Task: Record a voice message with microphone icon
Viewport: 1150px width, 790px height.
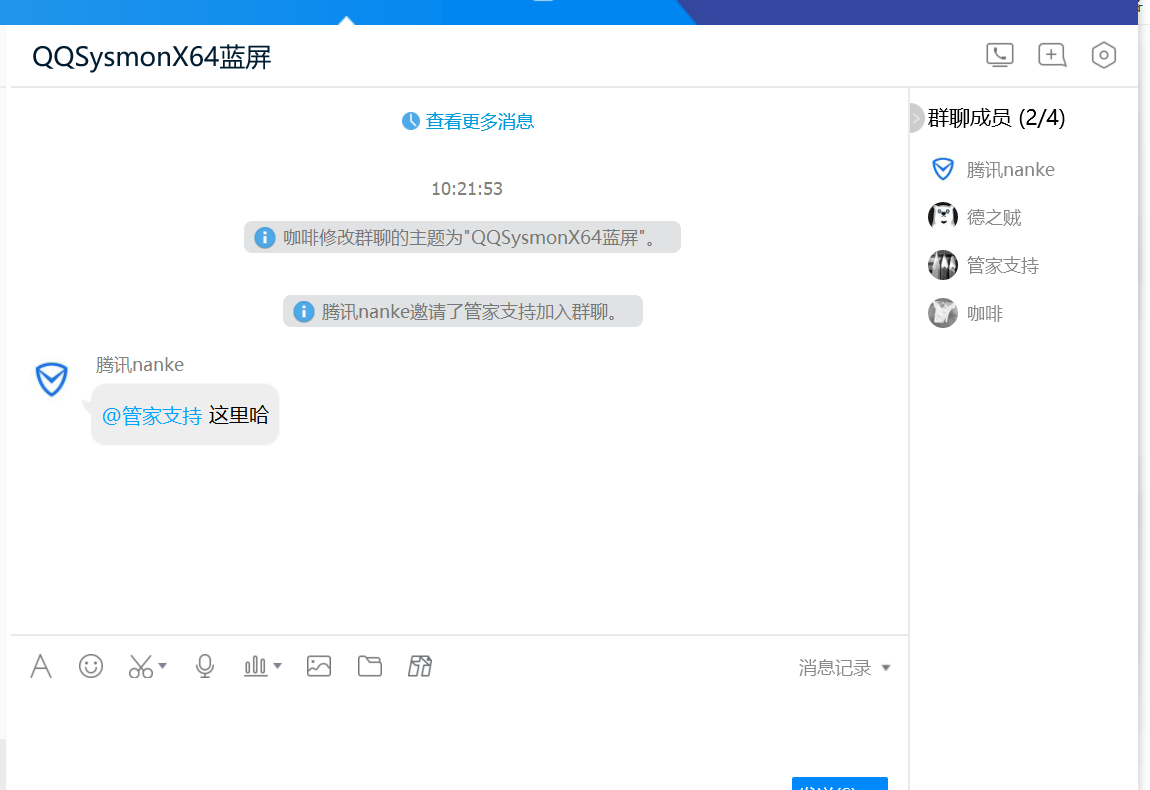Action: click(x=205, y=666)
